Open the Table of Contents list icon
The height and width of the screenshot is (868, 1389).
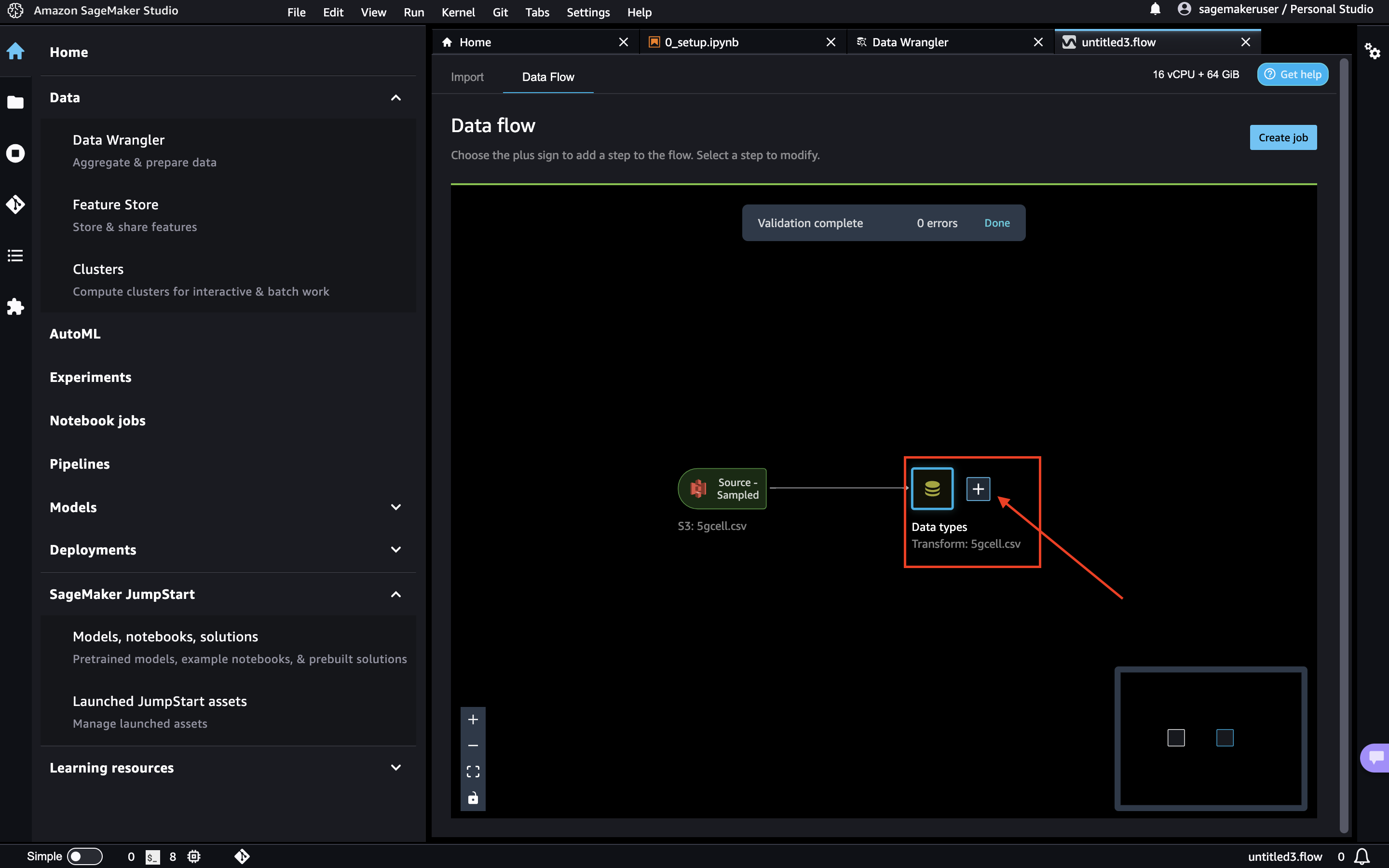15,256
